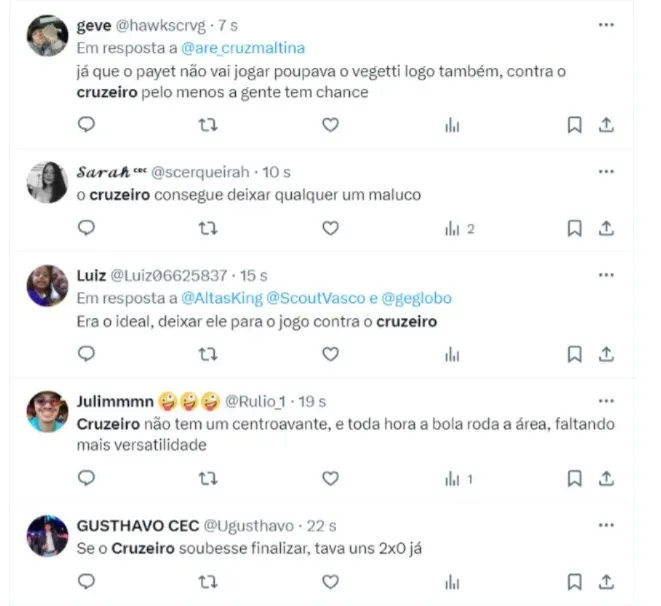Bookmark GUSTHAVO CEC's tweet
Screen dimensions: 661x606
click(575, 582)
